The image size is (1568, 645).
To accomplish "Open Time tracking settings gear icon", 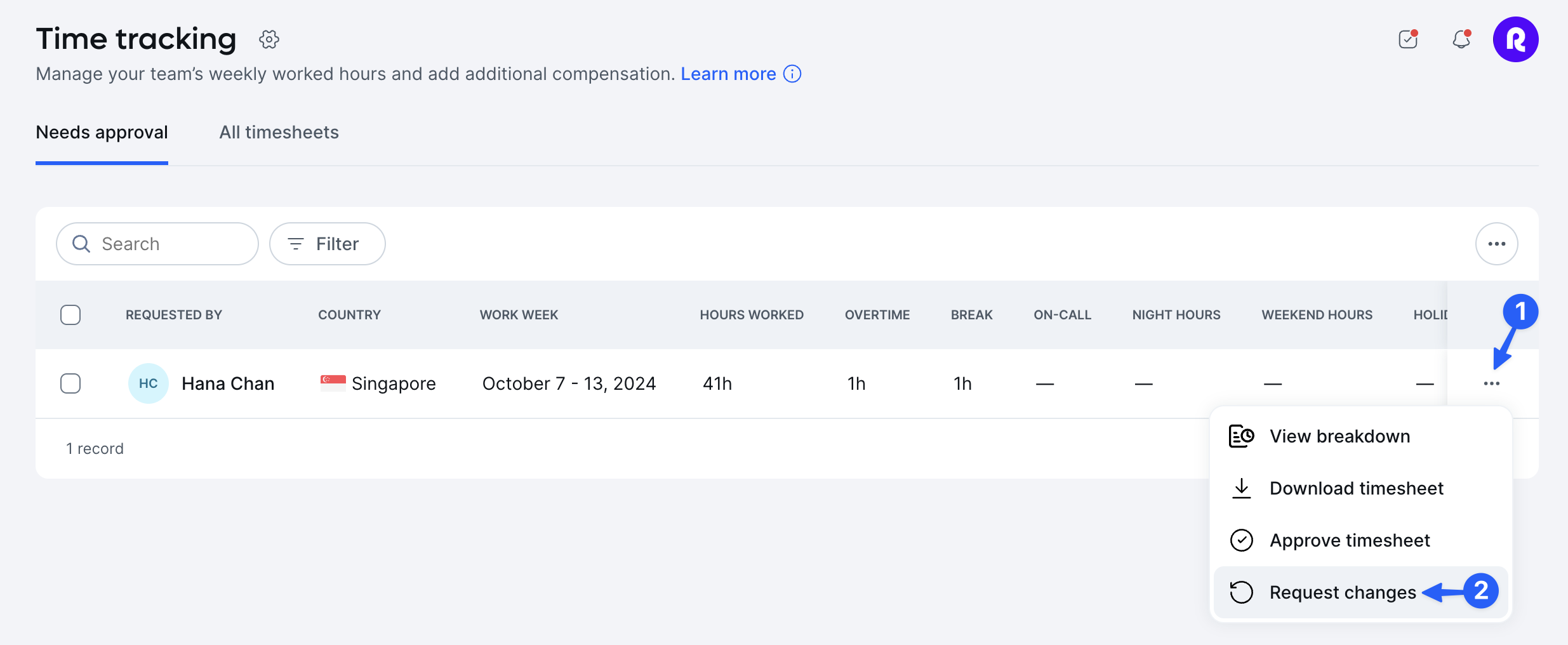I will pos(269,39).
